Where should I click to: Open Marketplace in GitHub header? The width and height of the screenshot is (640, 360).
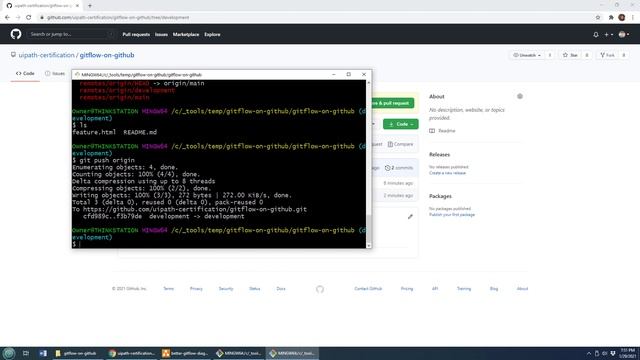coord(186,35)
